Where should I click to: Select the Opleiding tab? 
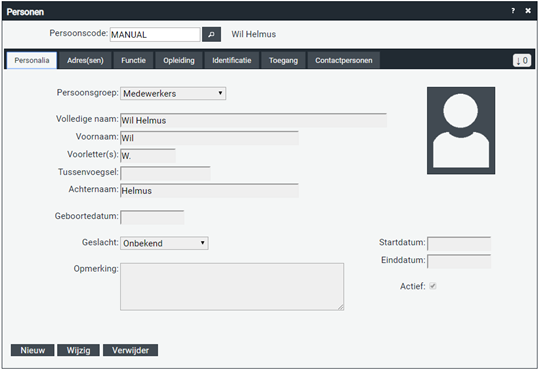click(x=179, y=60)
